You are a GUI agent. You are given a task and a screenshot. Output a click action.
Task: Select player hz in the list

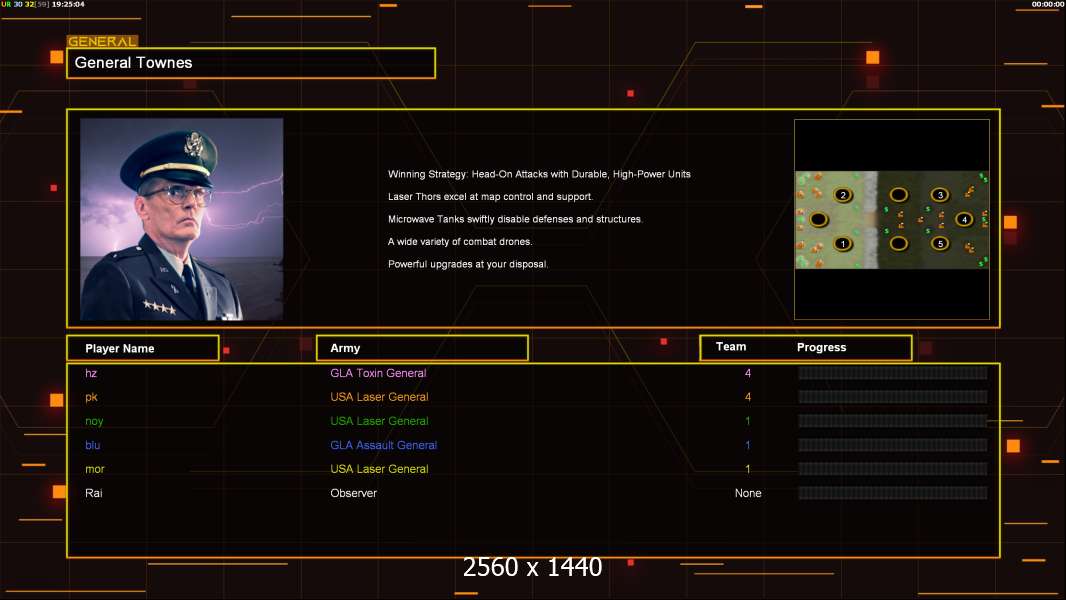point(91,373)
